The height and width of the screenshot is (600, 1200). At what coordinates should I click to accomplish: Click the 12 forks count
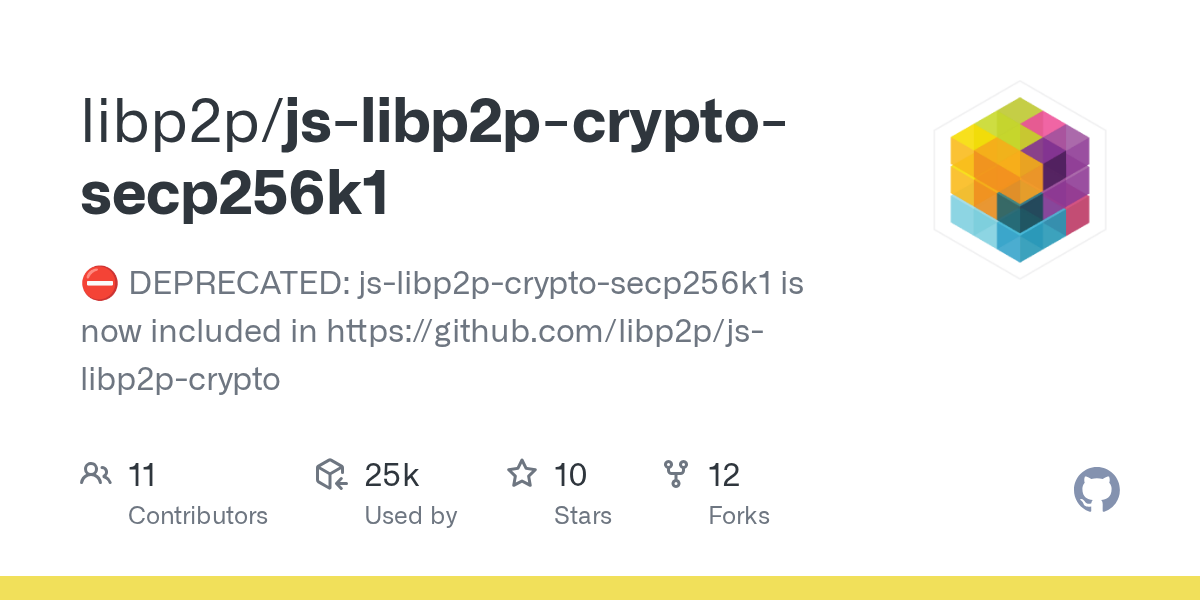point(724,475)
